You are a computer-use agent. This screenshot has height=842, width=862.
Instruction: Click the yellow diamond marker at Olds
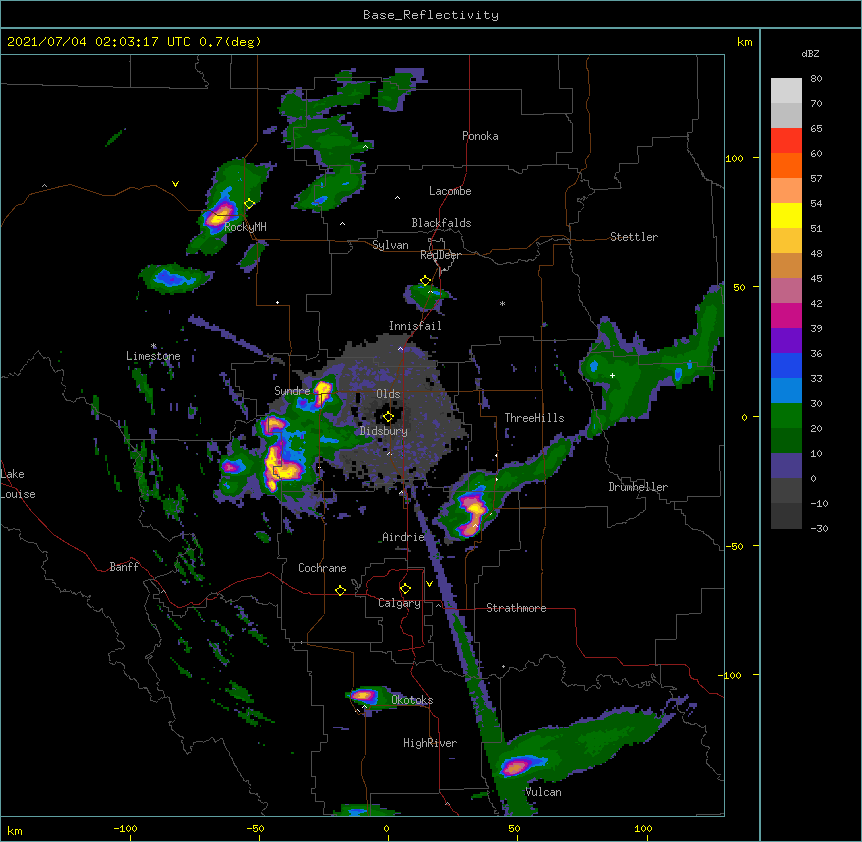[x=388, y=417]
